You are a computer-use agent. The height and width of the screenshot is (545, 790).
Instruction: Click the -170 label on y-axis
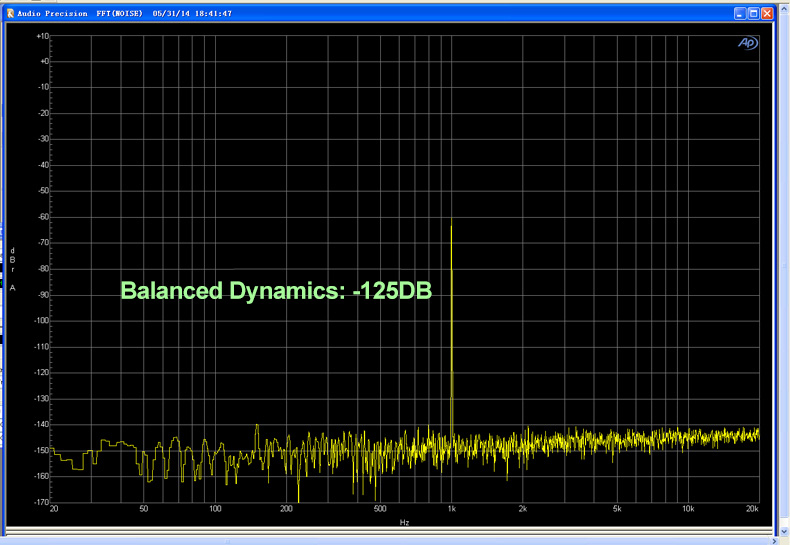[x=40, y=502]
